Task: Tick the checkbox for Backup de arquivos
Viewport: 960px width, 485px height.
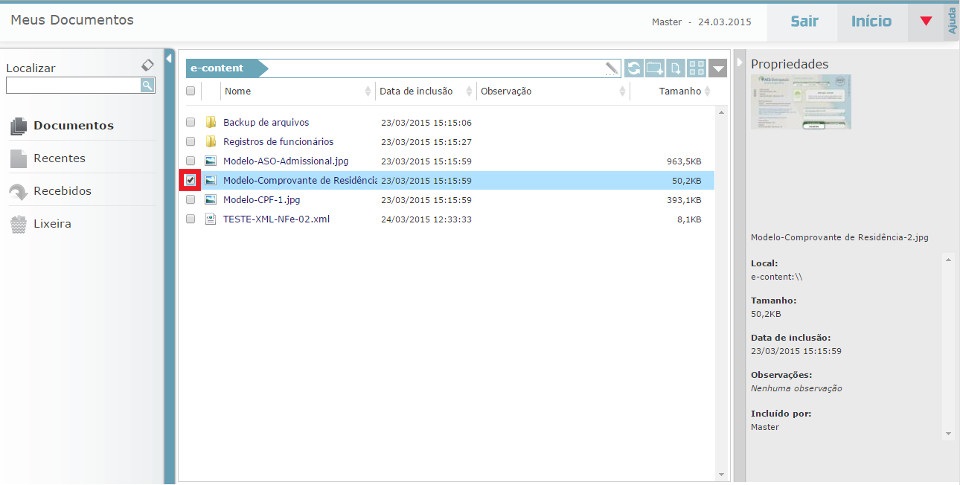Action: click(190, 123)
